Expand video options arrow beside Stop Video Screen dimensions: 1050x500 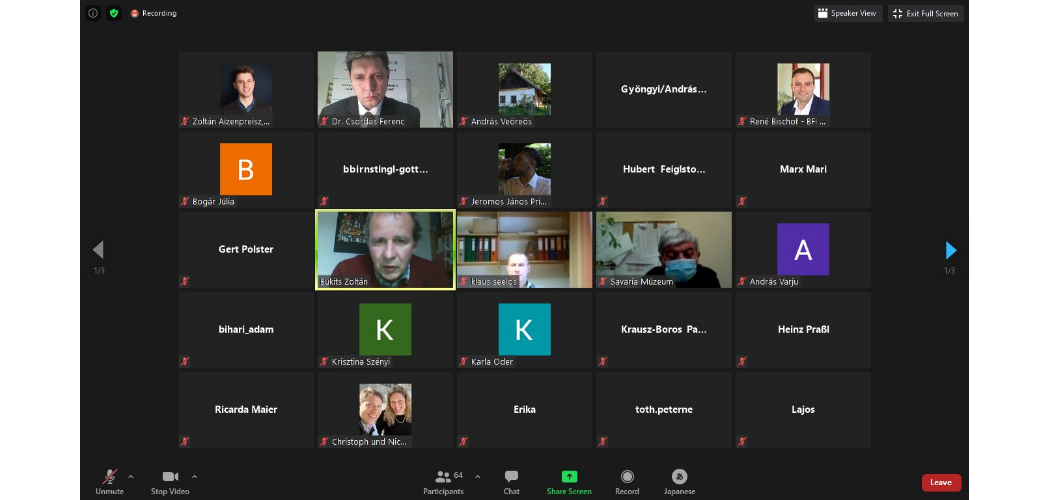tap(194, 477)
